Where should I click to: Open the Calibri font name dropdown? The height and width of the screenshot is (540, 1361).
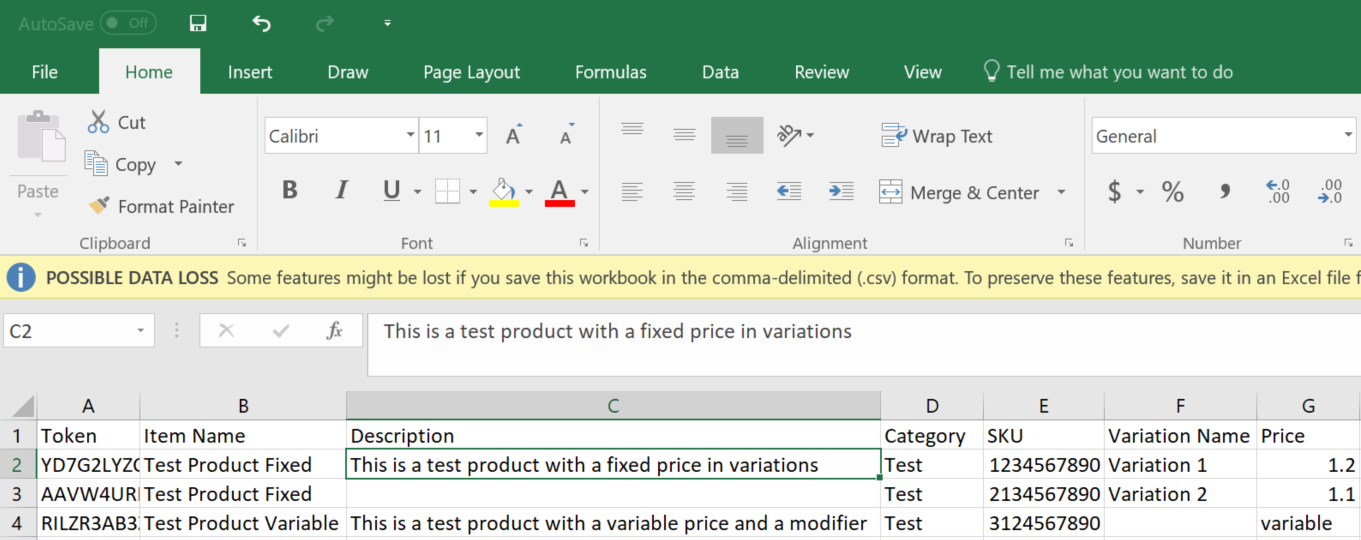coord(410,136)
